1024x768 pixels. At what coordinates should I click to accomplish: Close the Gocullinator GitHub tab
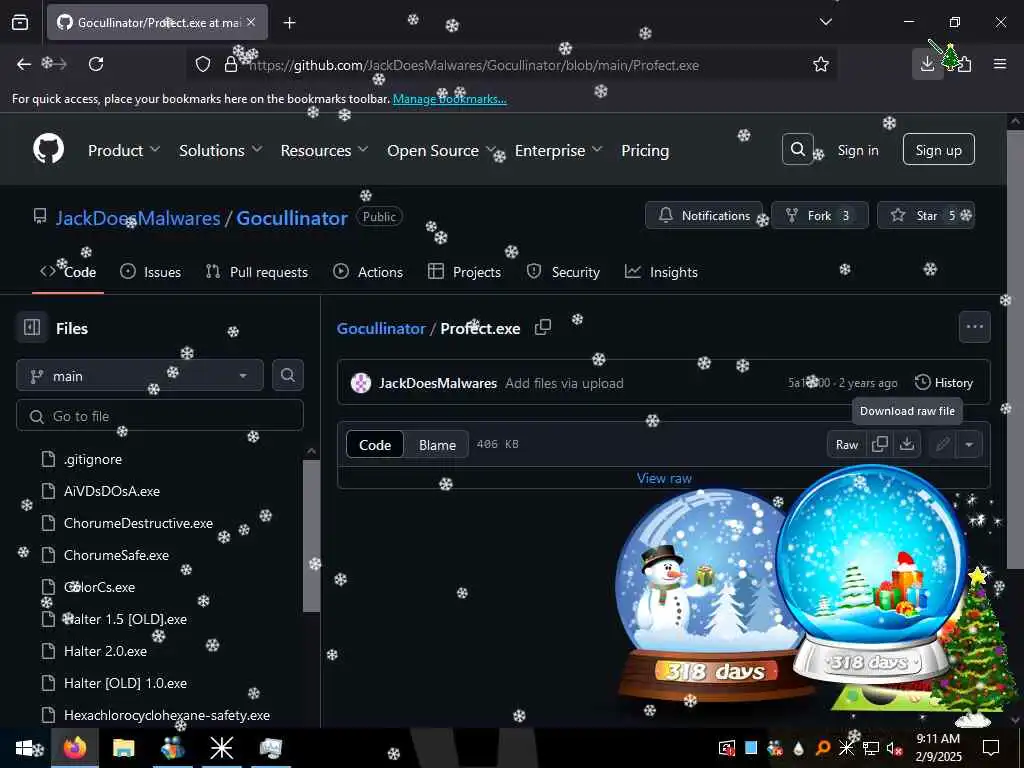pyautogui.click(x=251, y=22)
